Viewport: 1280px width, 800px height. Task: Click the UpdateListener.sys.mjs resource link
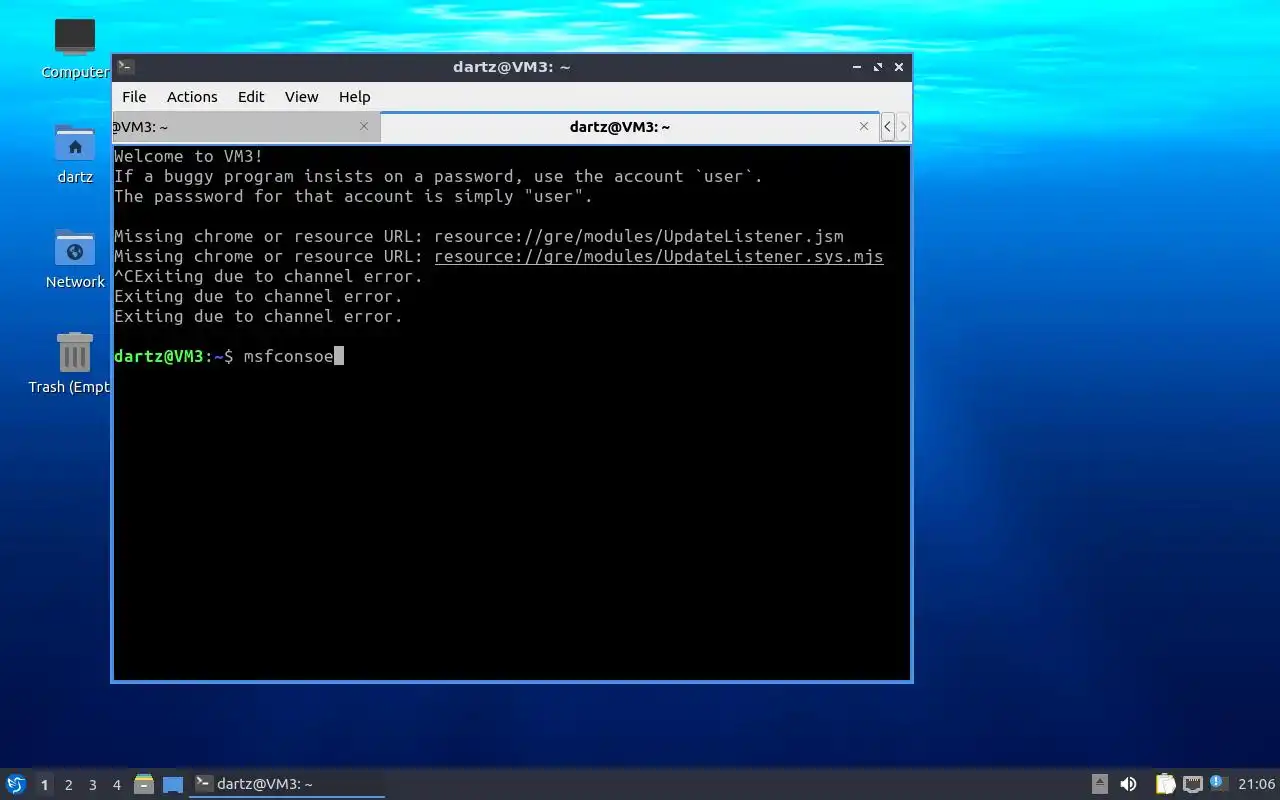click(x=659, y=257)
